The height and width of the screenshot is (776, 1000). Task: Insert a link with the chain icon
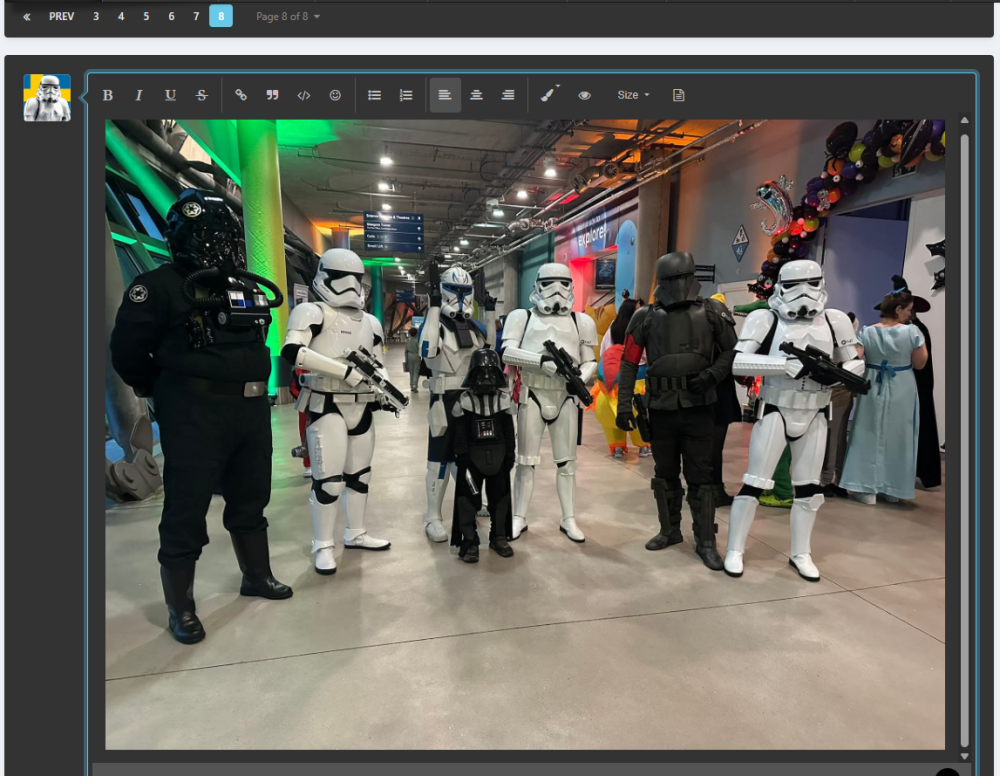point(240,95)
